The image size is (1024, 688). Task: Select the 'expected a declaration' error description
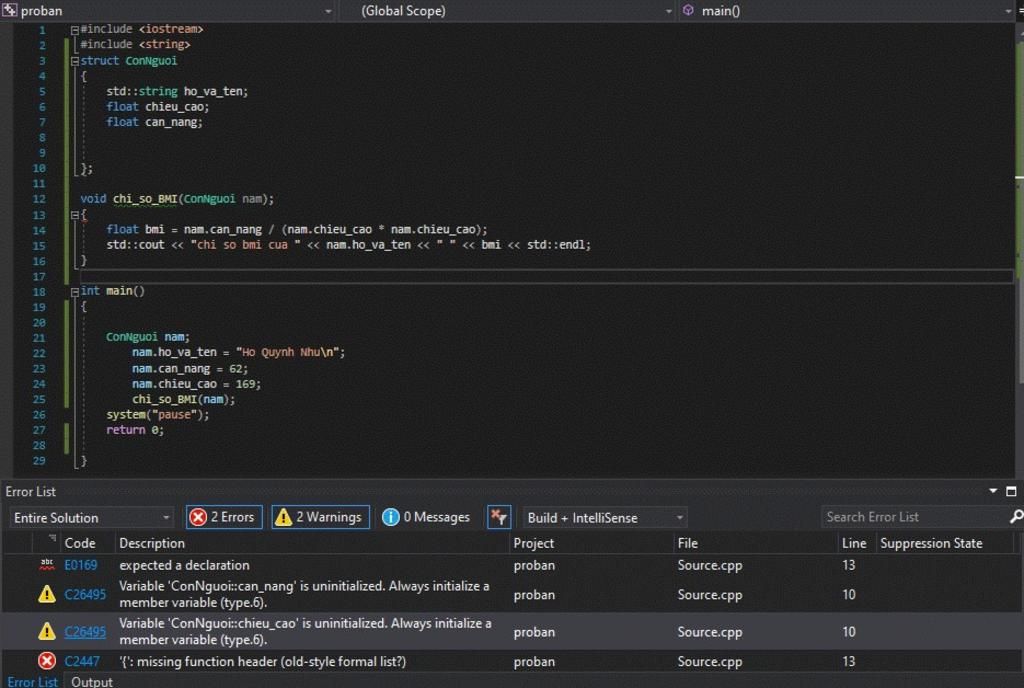pyautogui.click(x=184, y=565)
